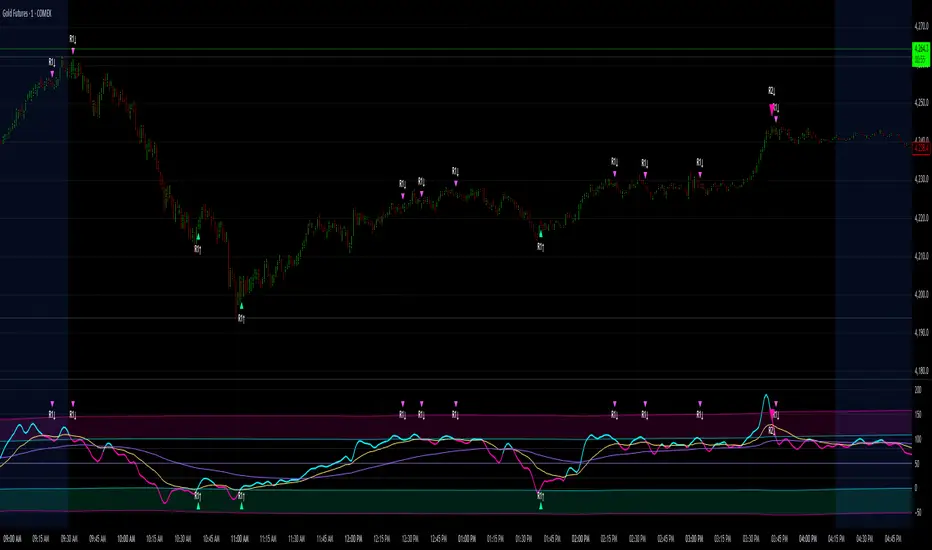Click the 150 level on oscillator scale
This screenshot has height=550, width=932.
[x=918, y=414]
